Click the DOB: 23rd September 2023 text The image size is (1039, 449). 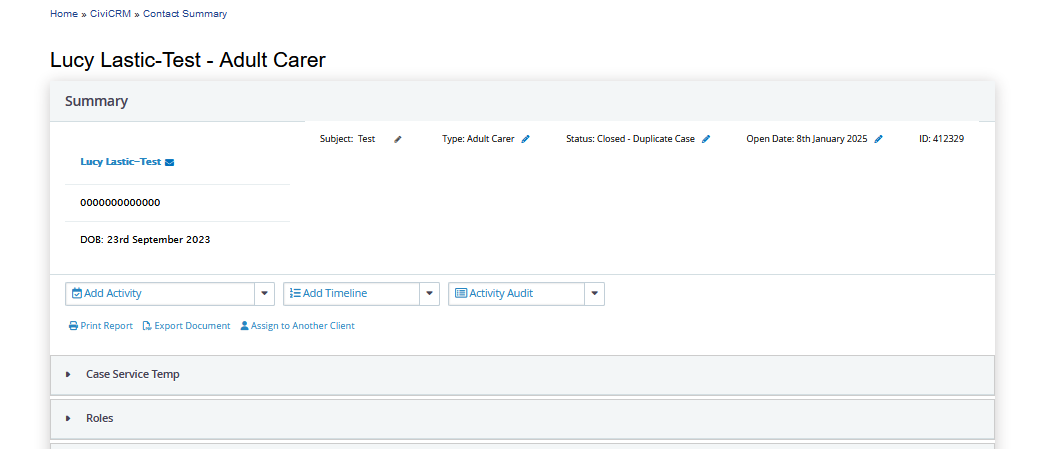145,240
